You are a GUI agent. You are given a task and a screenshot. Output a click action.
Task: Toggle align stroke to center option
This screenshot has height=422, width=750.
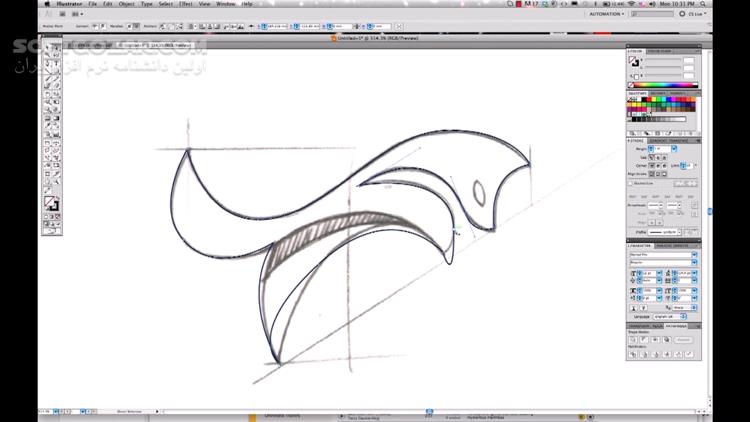(651, 174)
